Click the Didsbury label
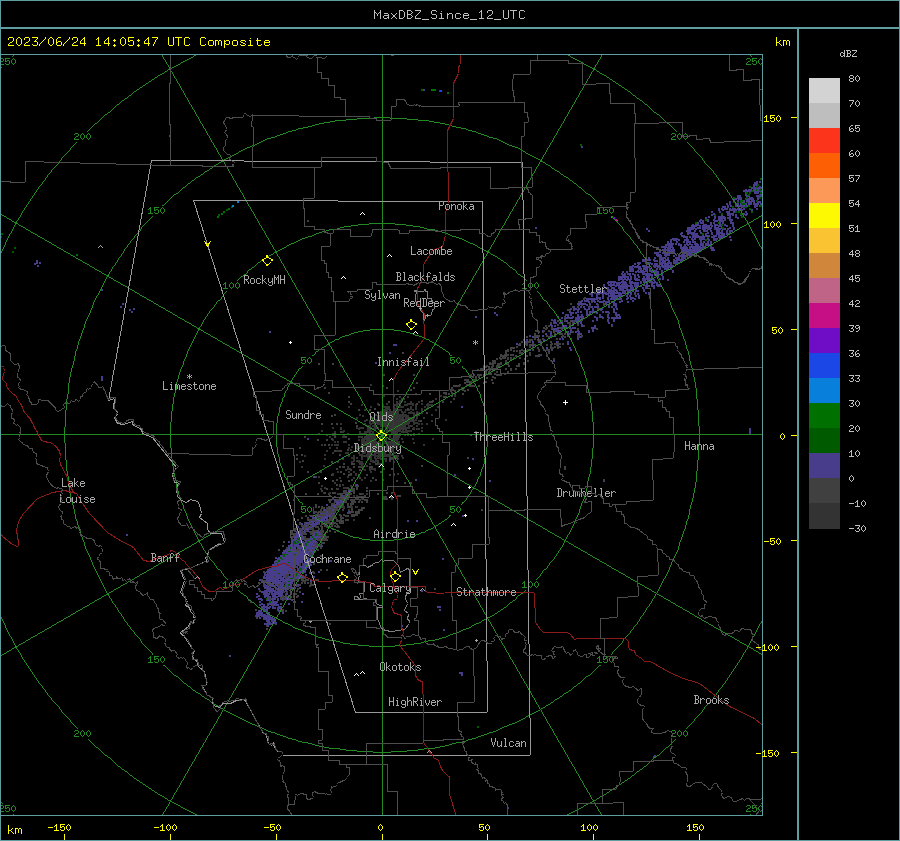The width and height of the screenshot is (900, 841). click(378, 448)
